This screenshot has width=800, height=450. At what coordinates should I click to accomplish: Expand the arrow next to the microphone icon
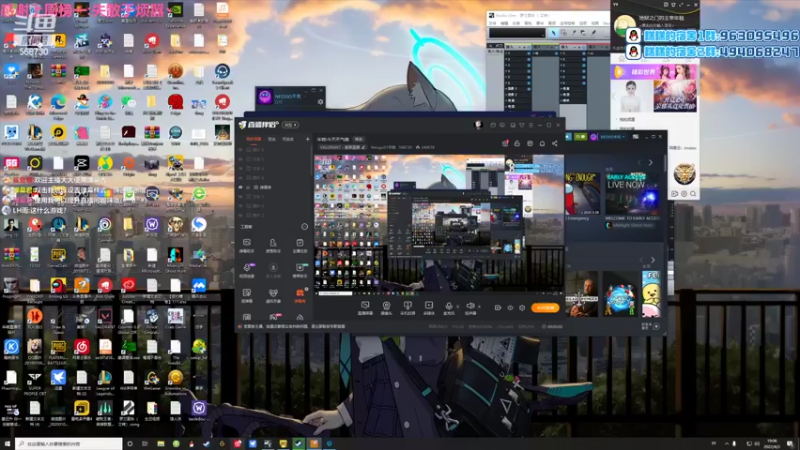coord(457,306)
